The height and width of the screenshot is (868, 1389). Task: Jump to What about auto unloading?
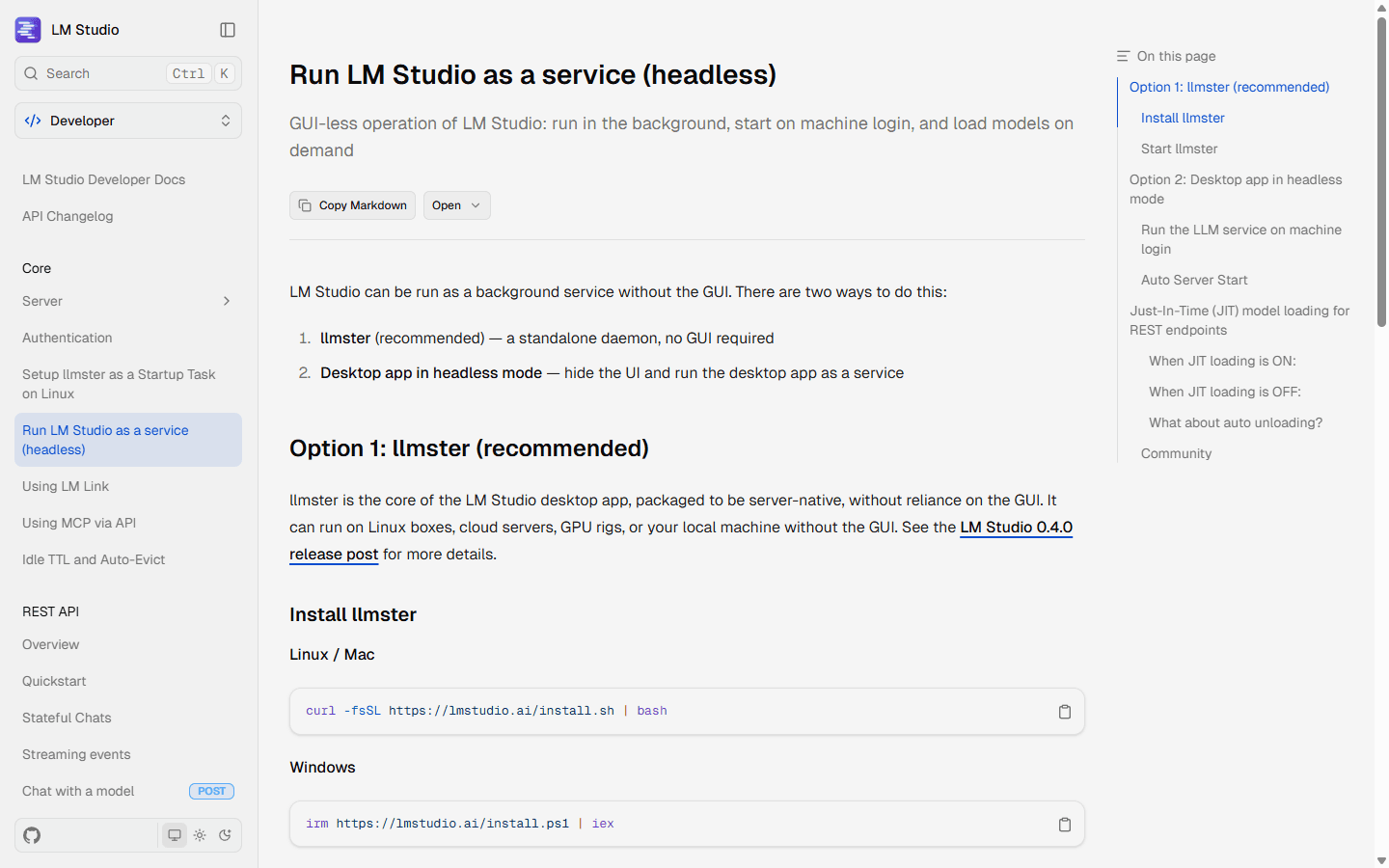pyautogui.click(x=1236, y=422)
